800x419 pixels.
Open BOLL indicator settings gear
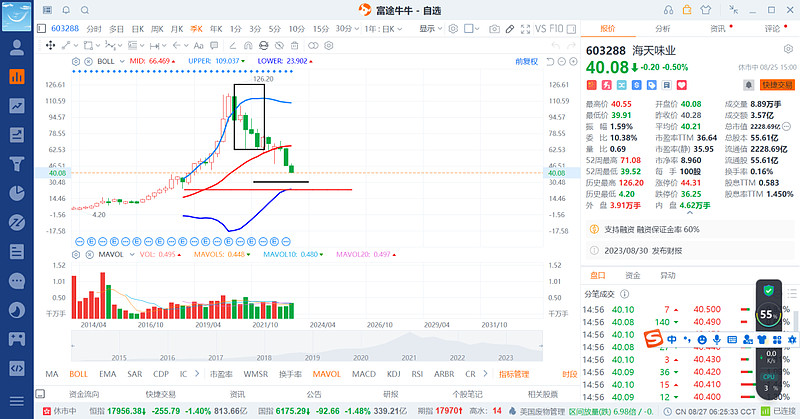coord(76,61)
